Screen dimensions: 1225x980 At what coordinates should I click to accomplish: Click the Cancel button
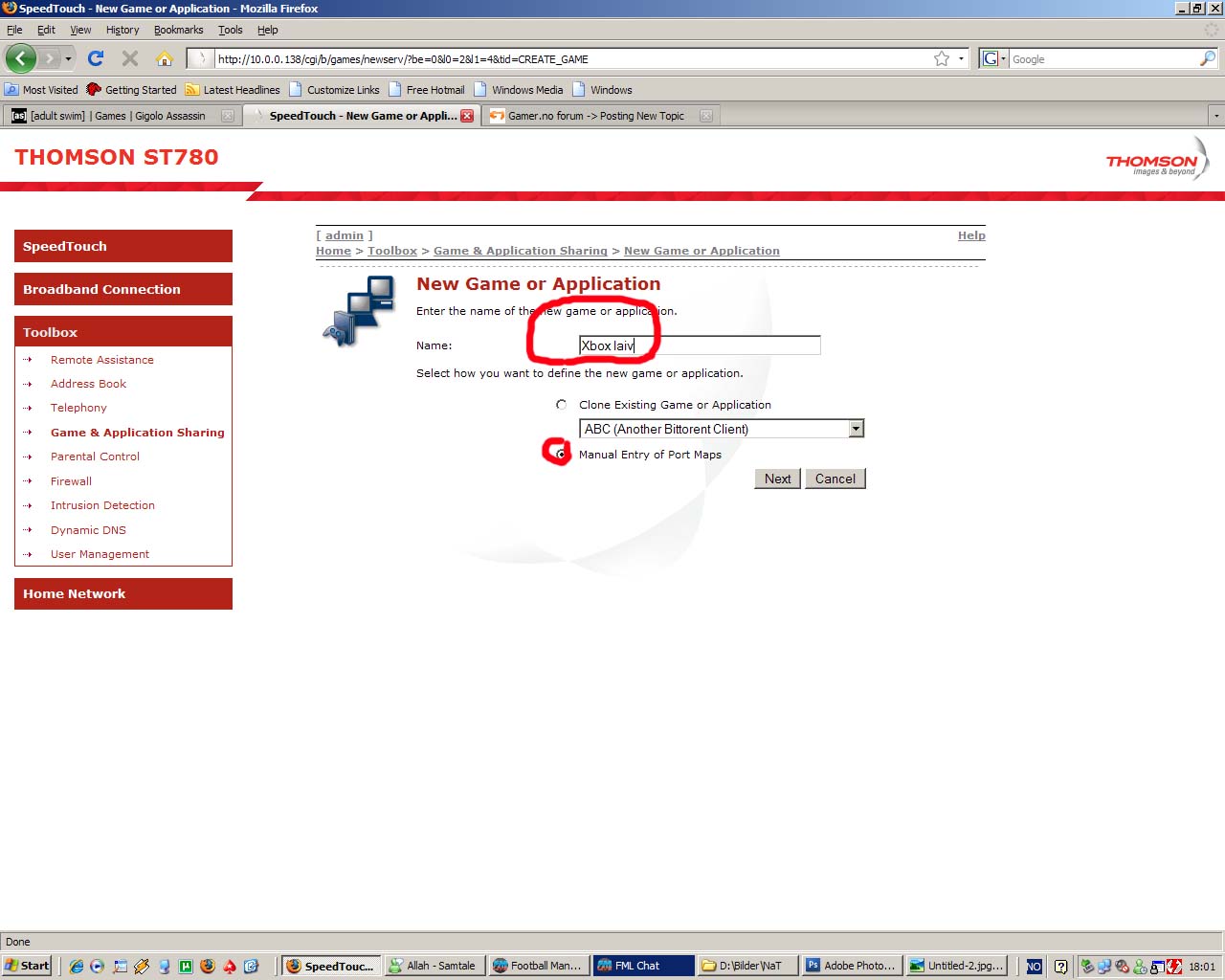835,479
